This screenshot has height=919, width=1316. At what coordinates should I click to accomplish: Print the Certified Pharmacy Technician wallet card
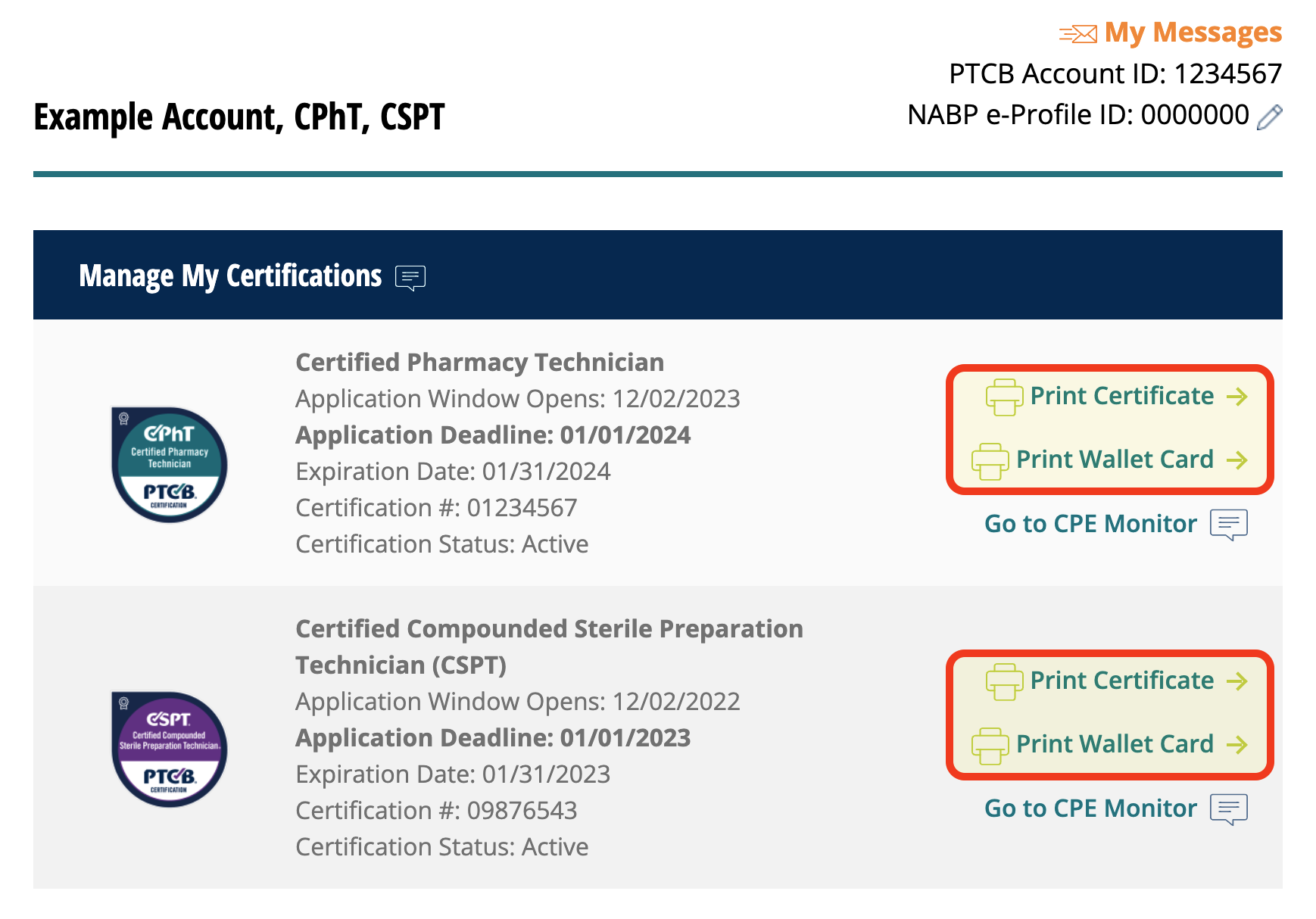coord(1115,459)
